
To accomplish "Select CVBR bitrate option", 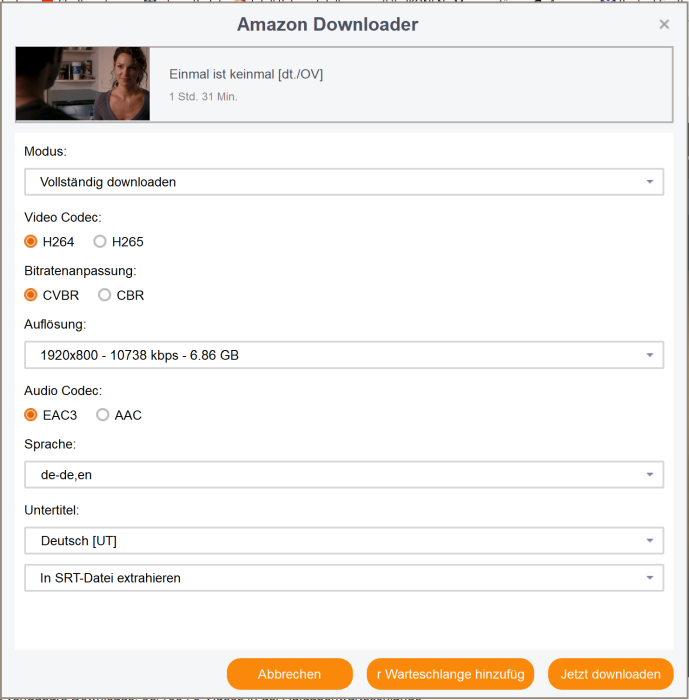I will (x=31, y=295).
